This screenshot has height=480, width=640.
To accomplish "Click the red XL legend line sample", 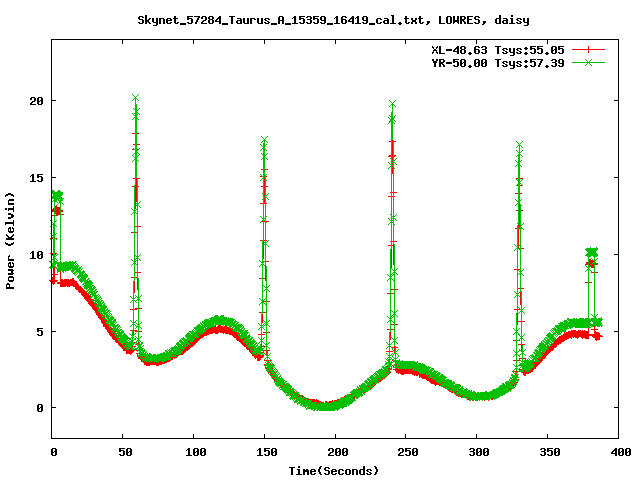I will pyautogui.click(x=588, y=50).
